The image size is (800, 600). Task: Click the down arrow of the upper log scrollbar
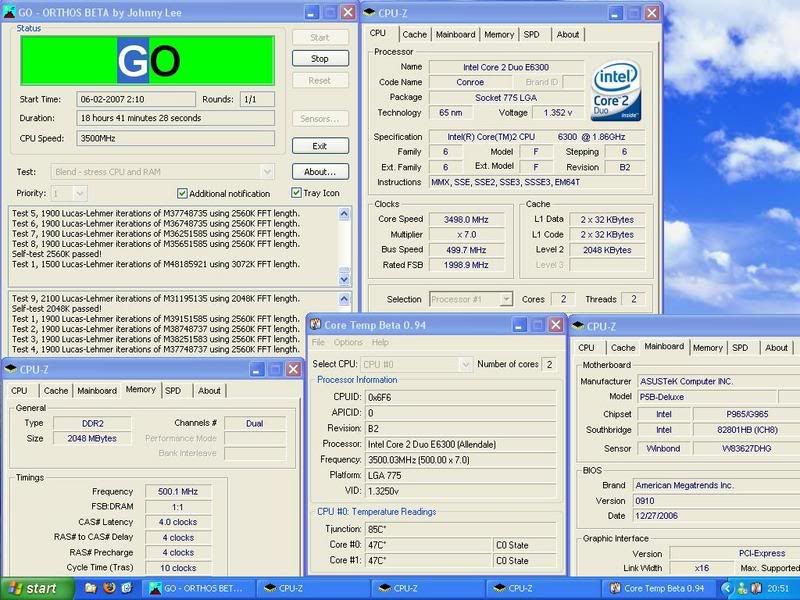344,279
